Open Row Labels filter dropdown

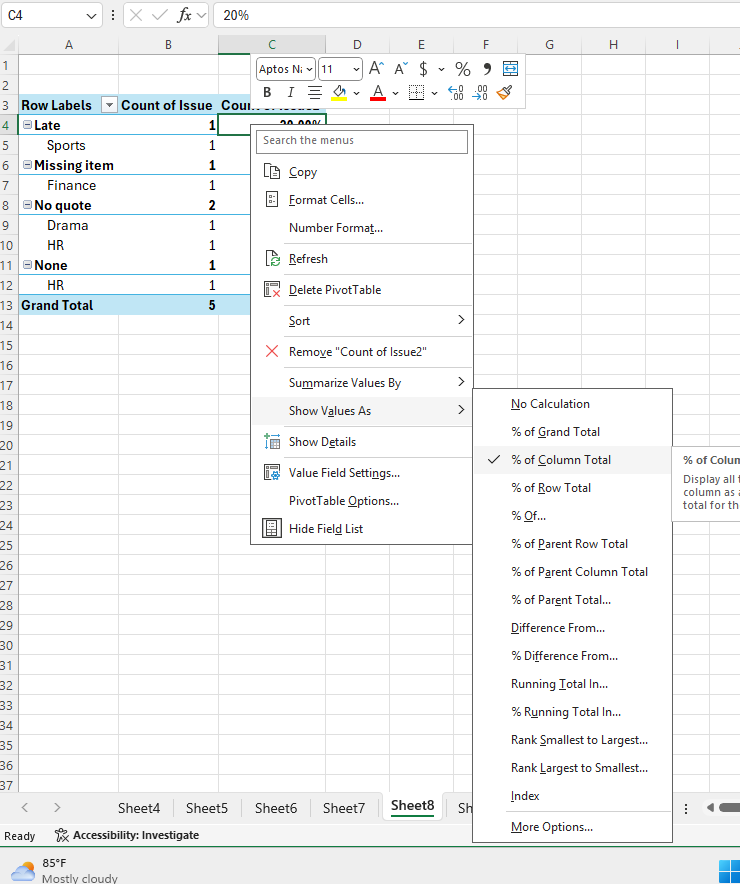coord(109,105)
